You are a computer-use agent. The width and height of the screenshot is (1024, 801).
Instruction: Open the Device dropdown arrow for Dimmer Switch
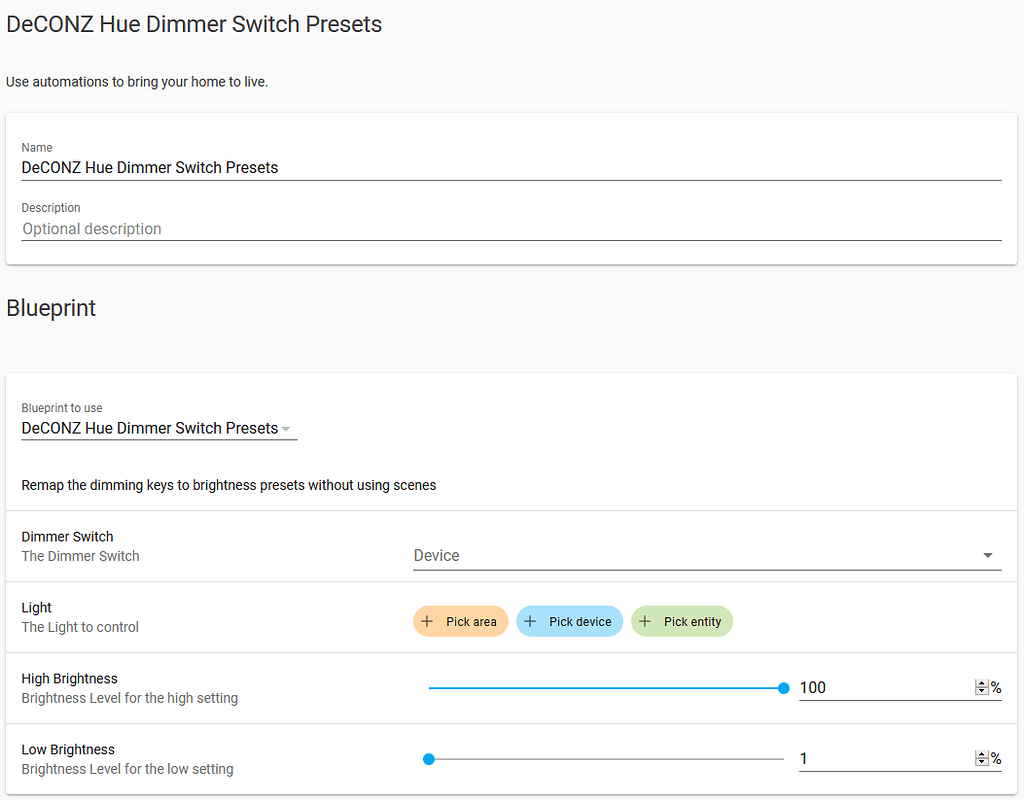click(987, 554)
